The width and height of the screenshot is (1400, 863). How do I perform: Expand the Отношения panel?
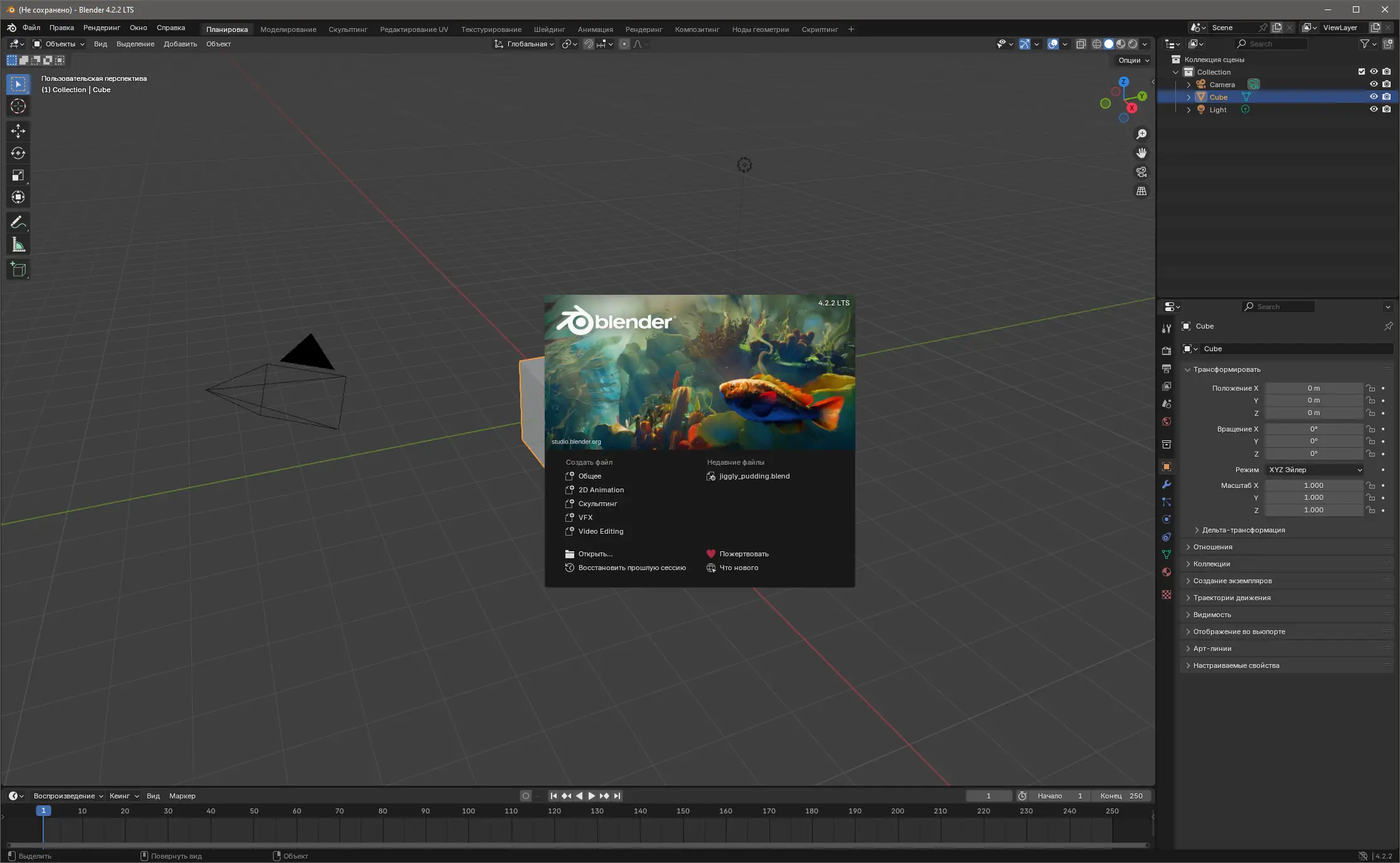(1212, 547)
